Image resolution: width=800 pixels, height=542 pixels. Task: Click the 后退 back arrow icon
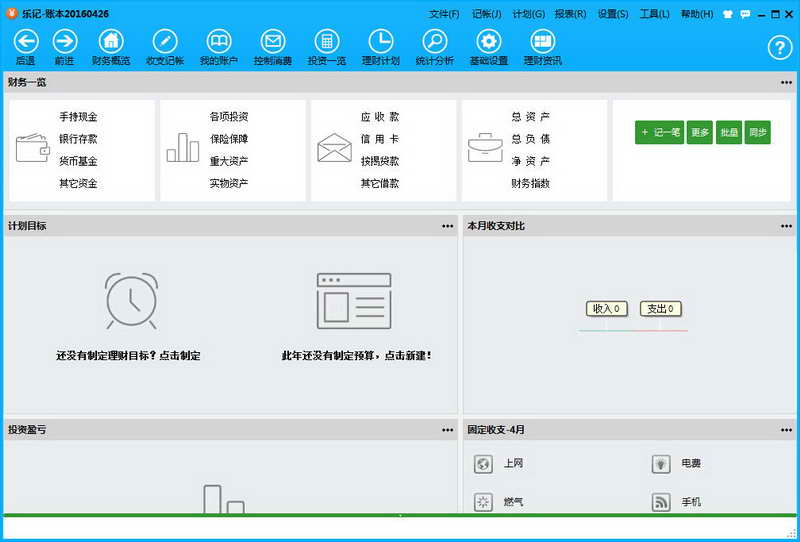[25, 41]
